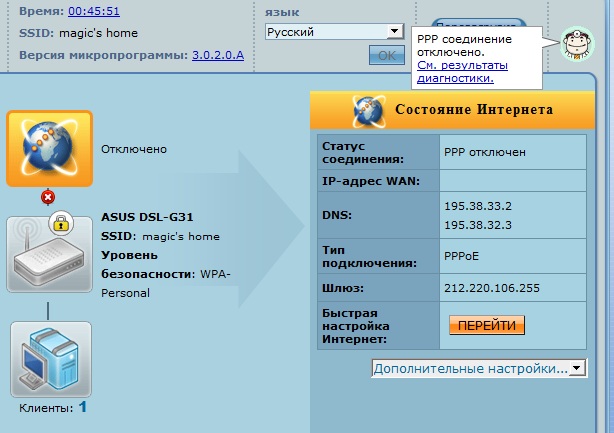The height and width of the screenshot is (433, 614).
Task: Open the 00:45:51 uptime link
Action: pyautogui.click(x=95, y=11)
